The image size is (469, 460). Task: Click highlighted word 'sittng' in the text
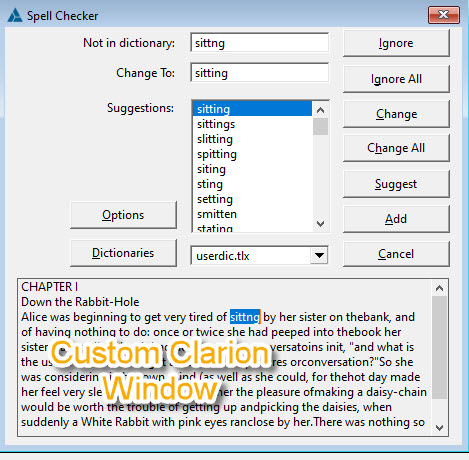click(245, 317)
